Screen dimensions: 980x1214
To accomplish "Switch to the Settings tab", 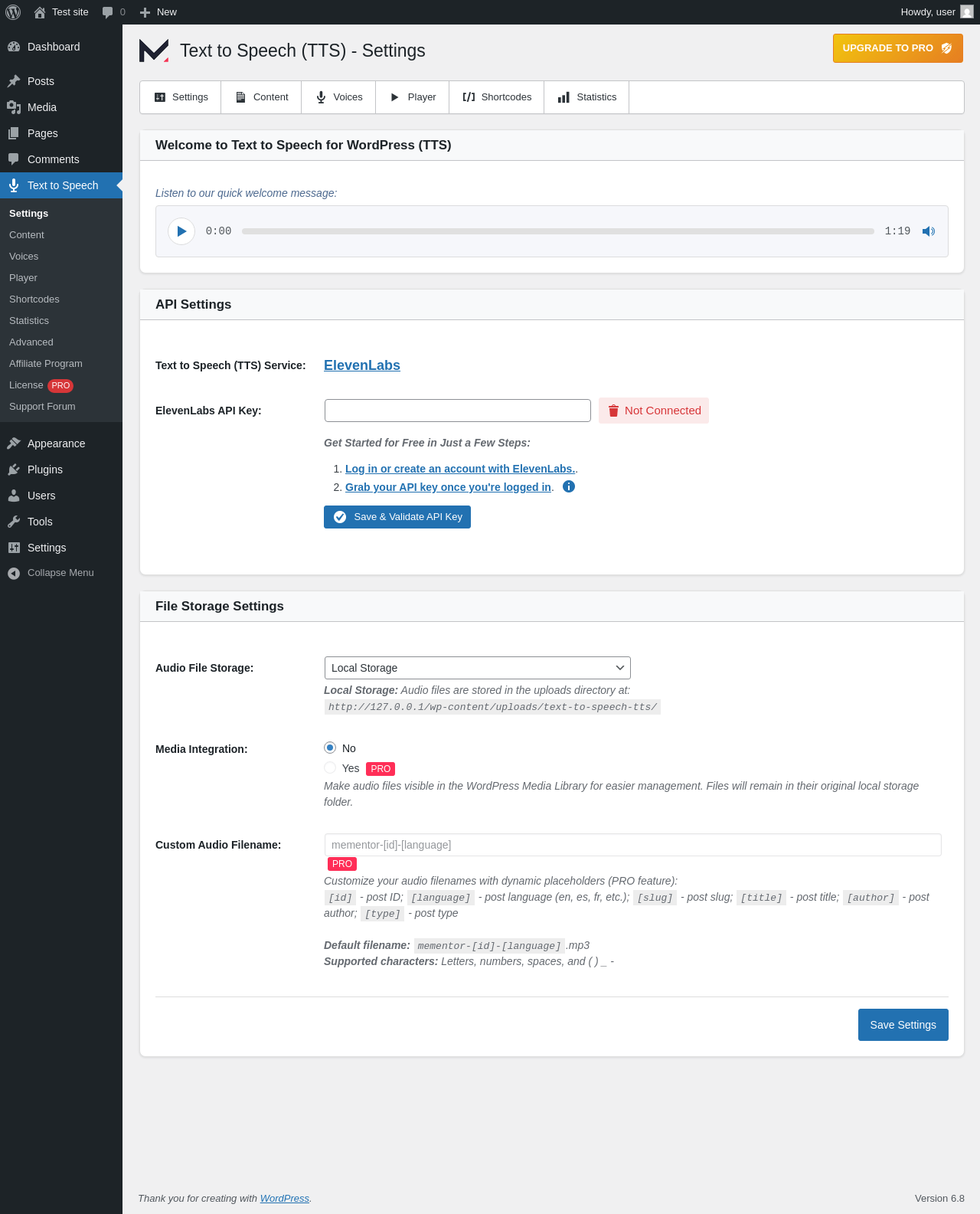I will click(181, 97).
